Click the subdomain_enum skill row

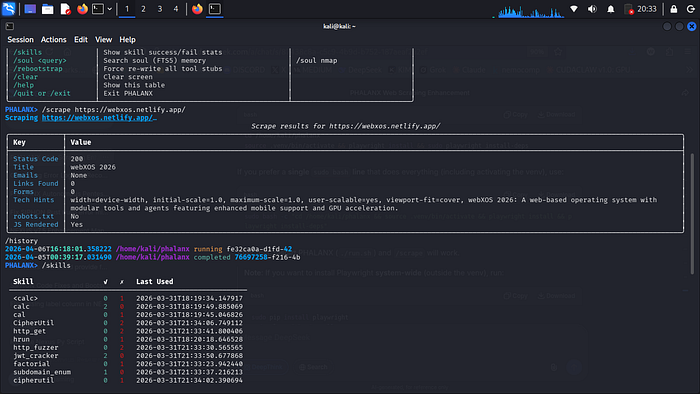coord(128,372)
